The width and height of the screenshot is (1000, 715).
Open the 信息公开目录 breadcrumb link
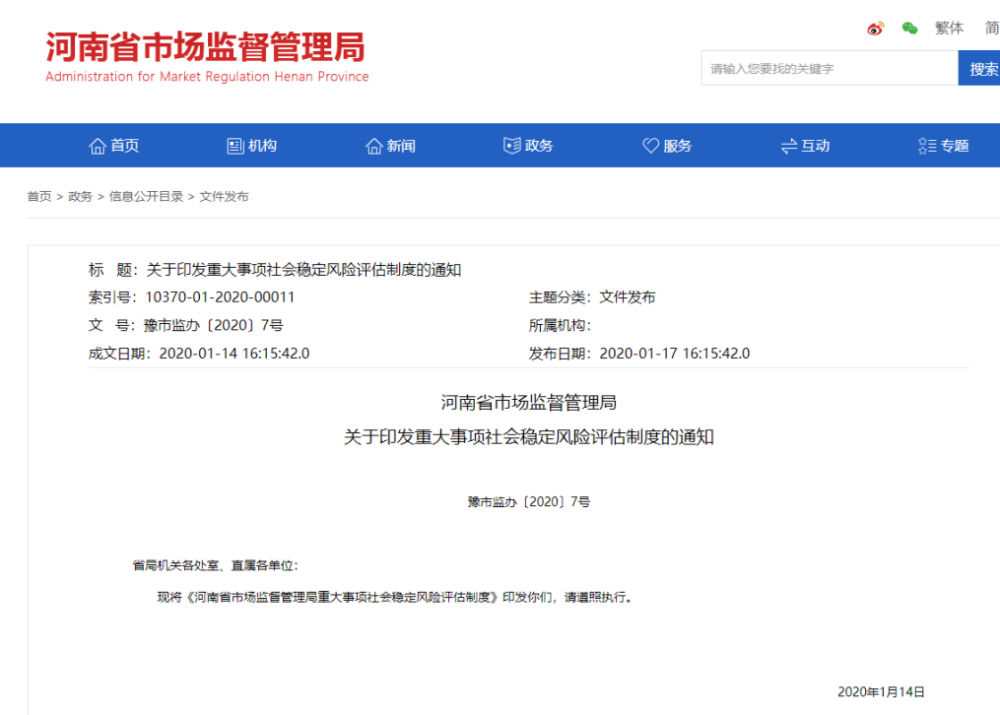[x=146, y=196]
